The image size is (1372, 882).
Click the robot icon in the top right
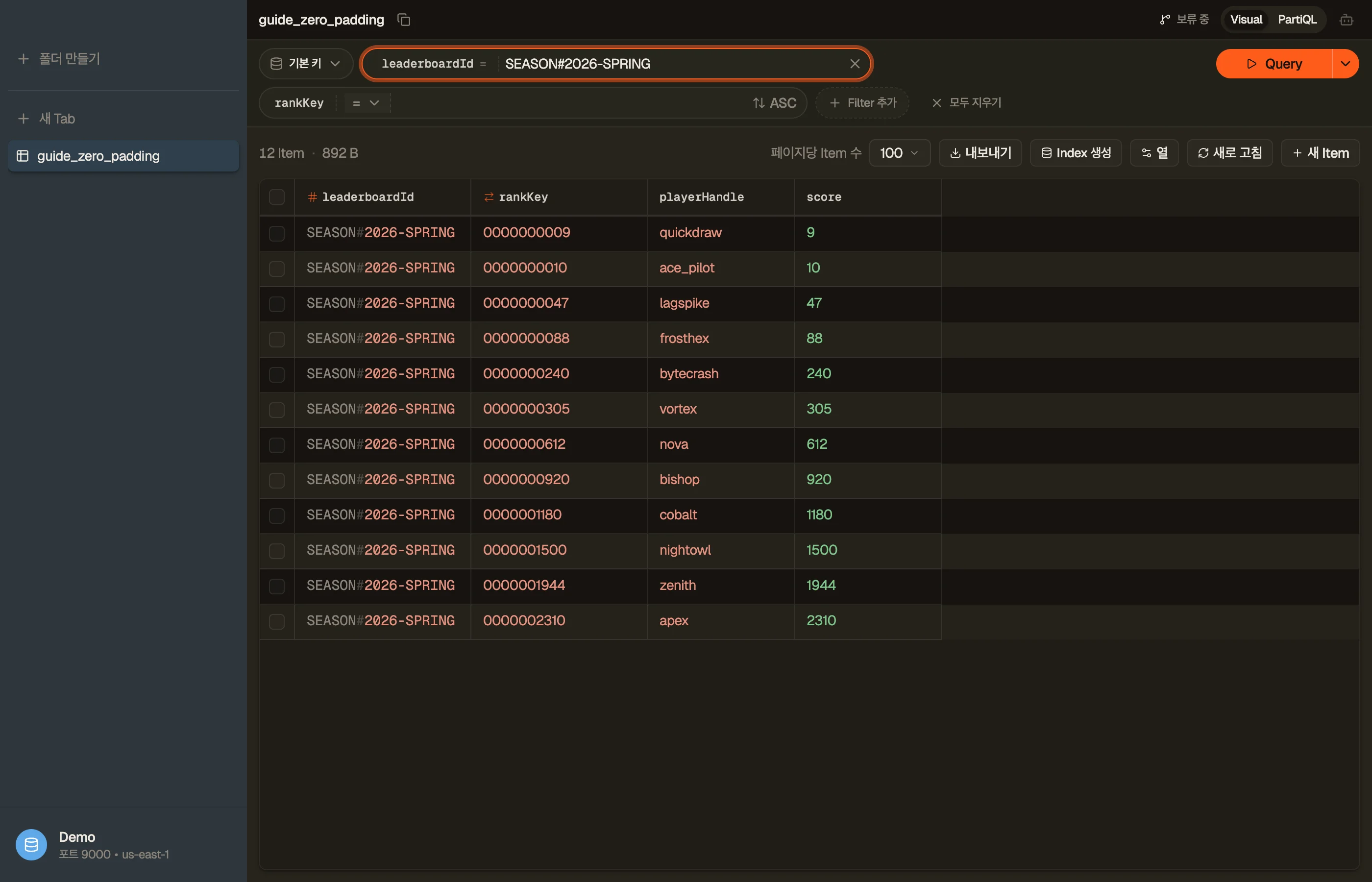[1346, 20]
